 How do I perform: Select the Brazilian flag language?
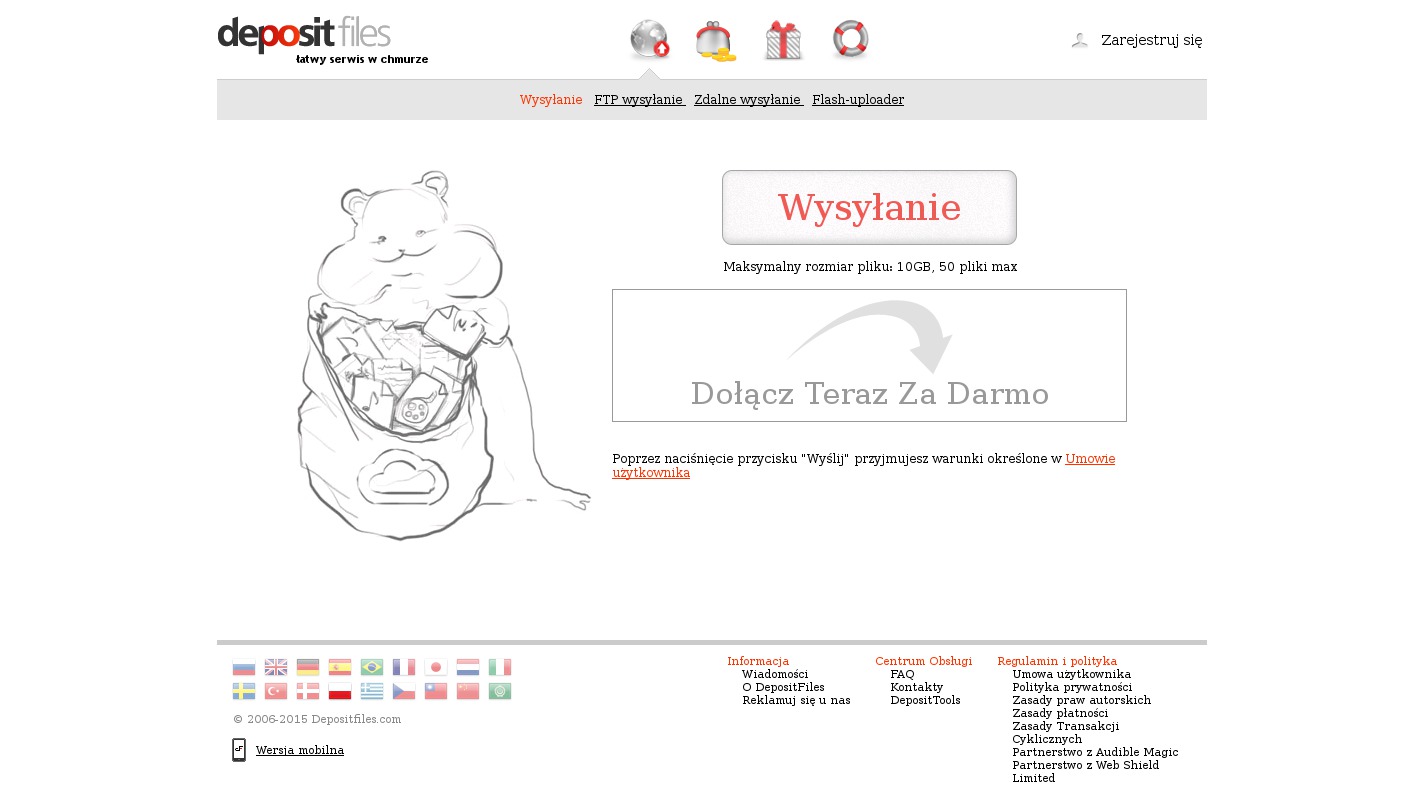pyautogui.click(x=372, y=667)
